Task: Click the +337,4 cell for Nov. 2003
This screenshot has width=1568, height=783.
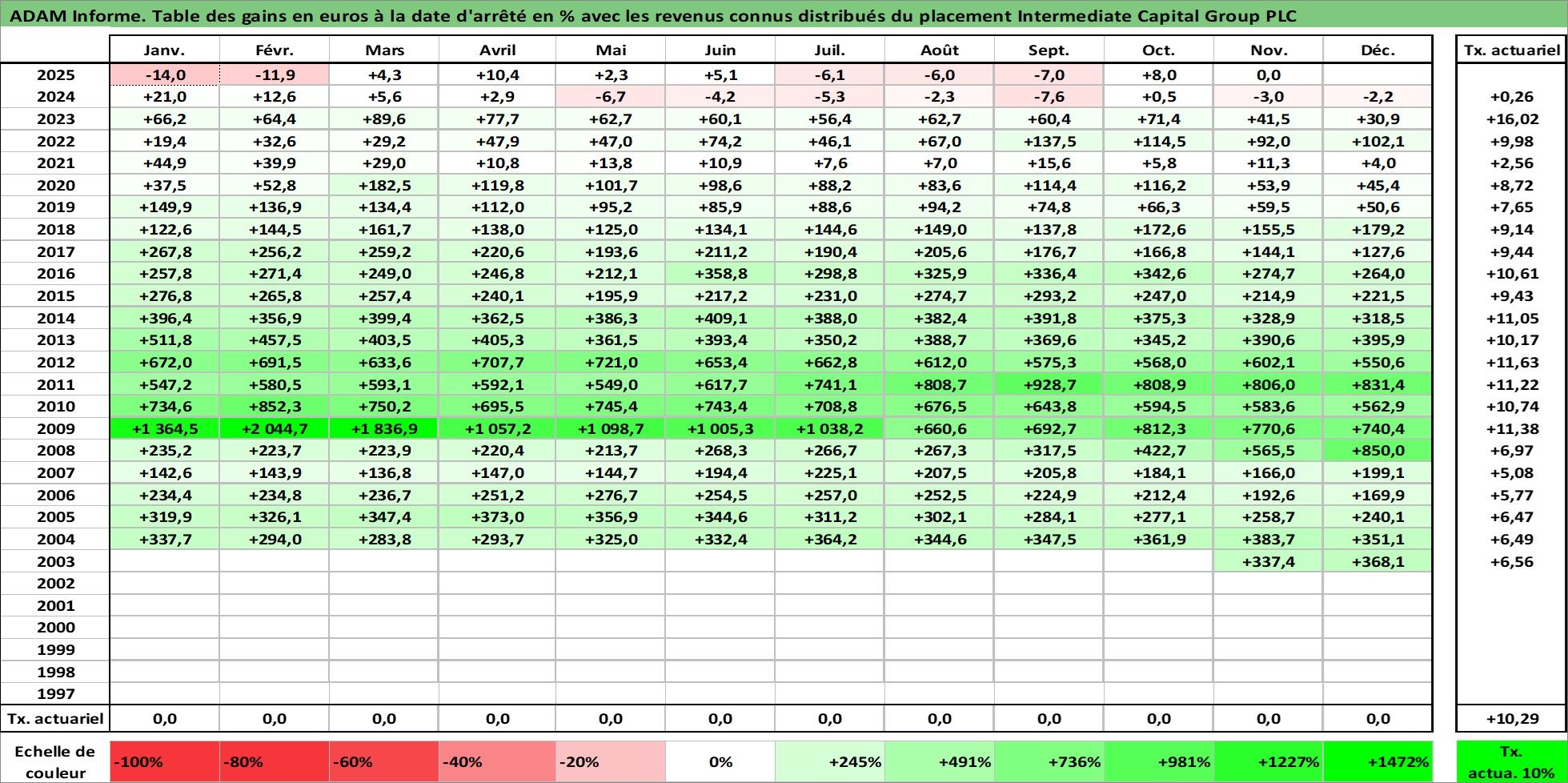Action: 1269,561
